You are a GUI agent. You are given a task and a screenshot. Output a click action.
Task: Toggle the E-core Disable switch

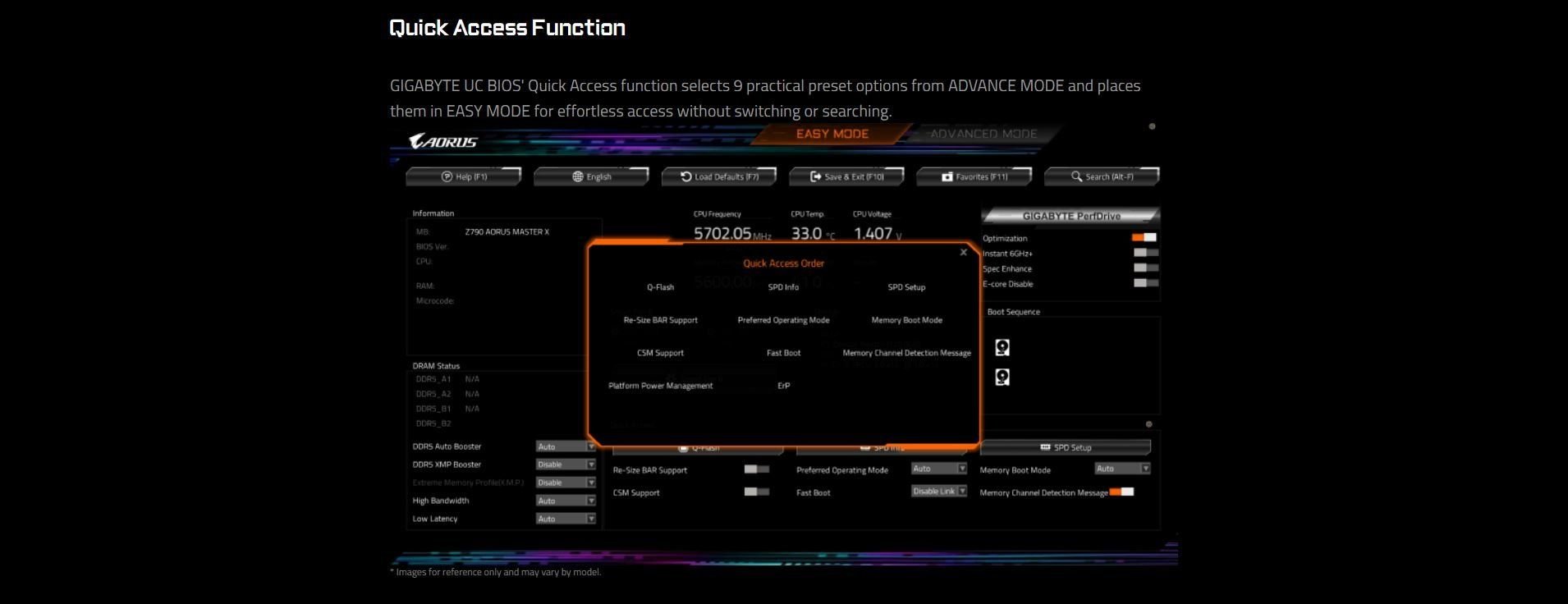(x=1146, y=283)
